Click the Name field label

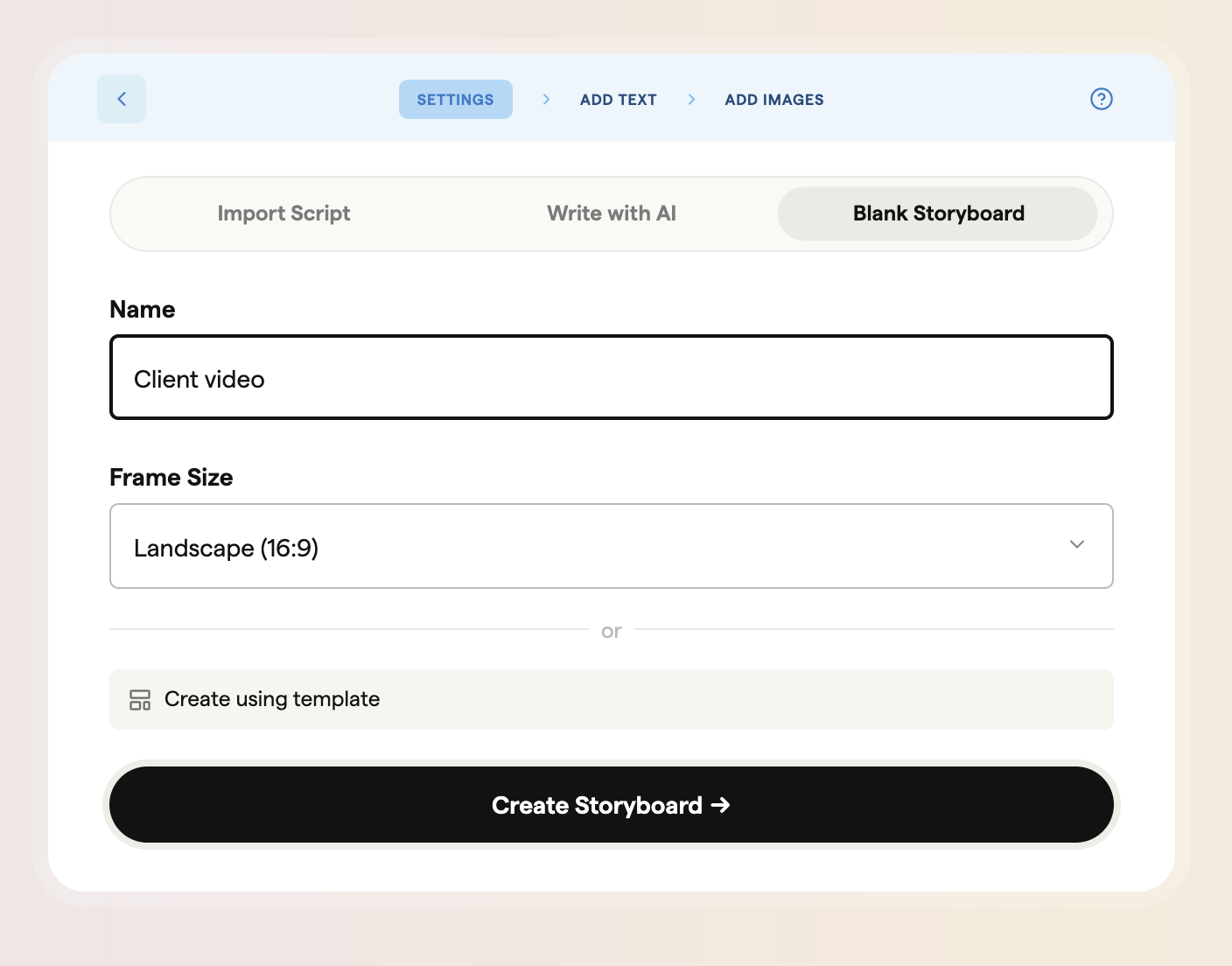pyautogui.click(x=143, y=310)
